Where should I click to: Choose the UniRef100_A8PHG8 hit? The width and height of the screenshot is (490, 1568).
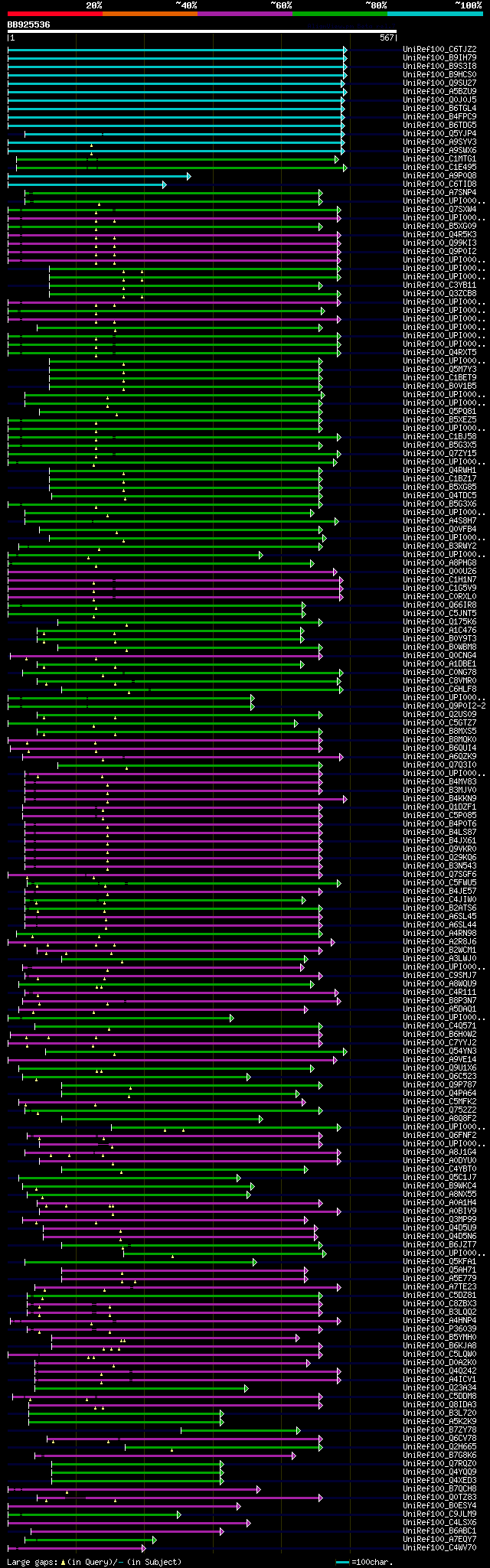point(439,563)
